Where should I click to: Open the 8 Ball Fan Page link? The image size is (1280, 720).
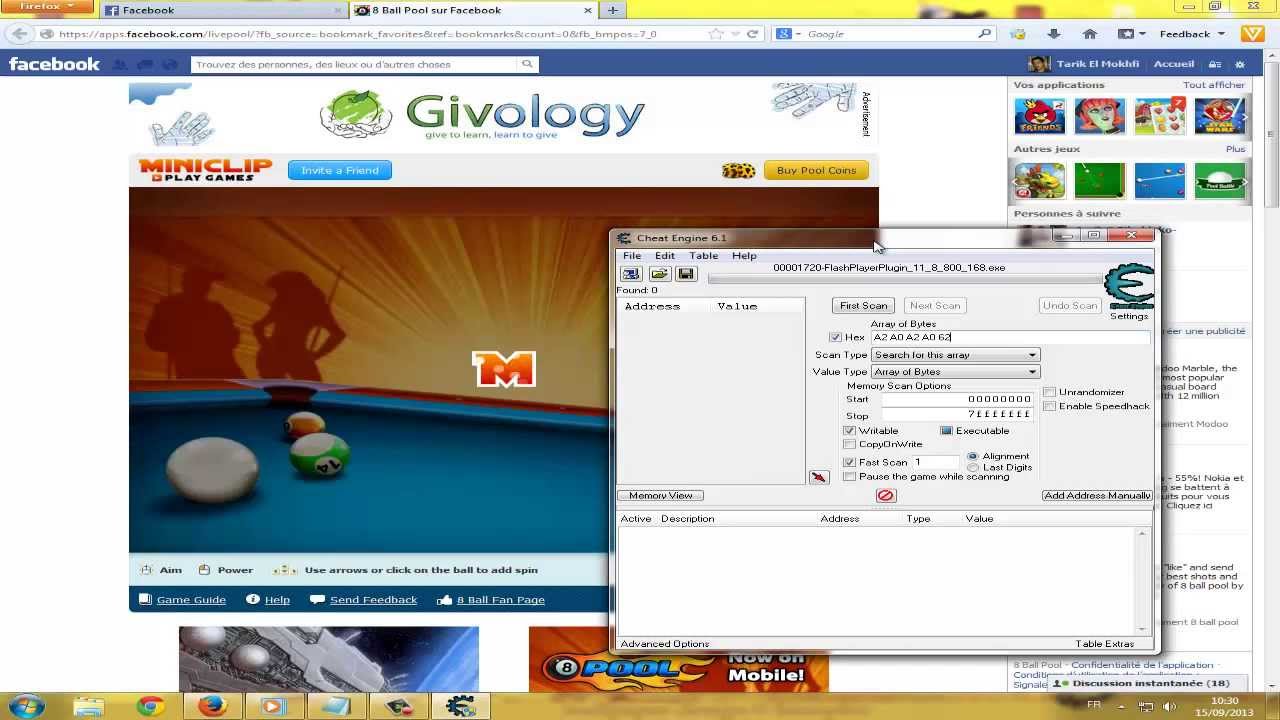[501, 600]
